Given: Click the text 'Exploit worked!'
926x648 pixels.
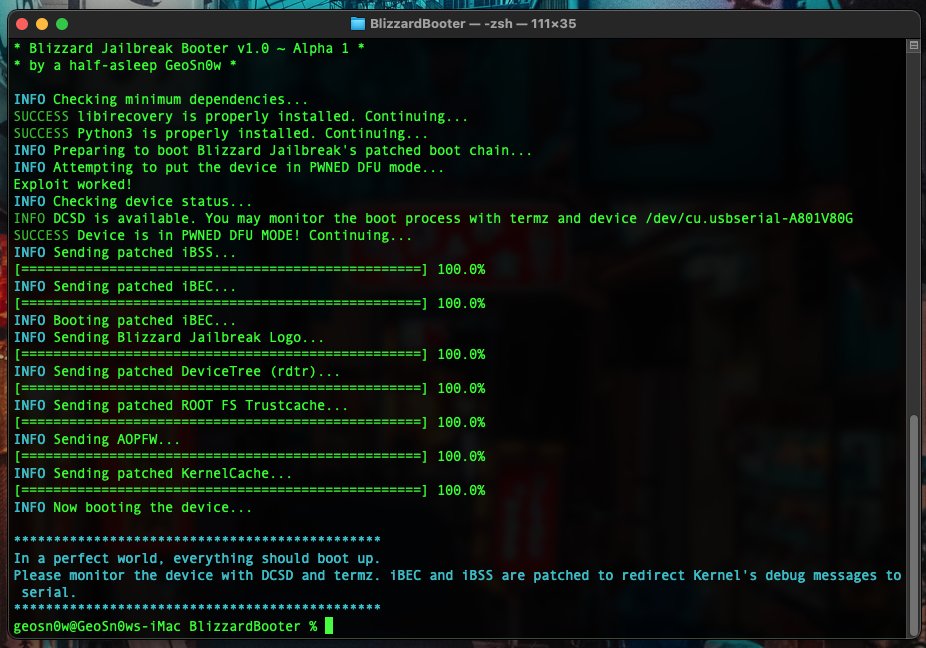Looking at the screenshot, I should pyautogui.click(x=73, y=184).
